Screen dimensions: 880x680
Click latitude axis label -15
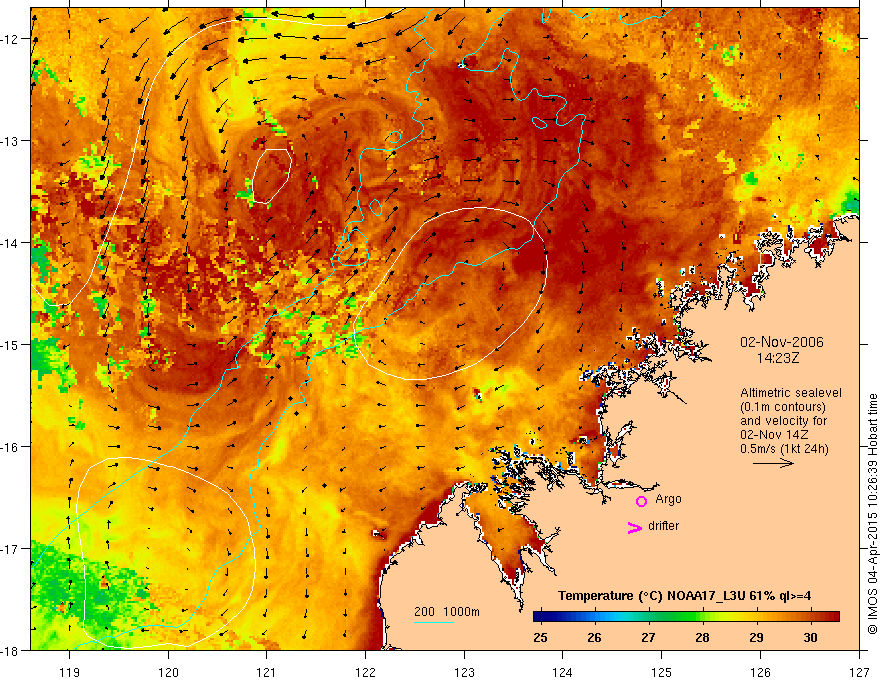pyautogui.click(x=10, y=344)
